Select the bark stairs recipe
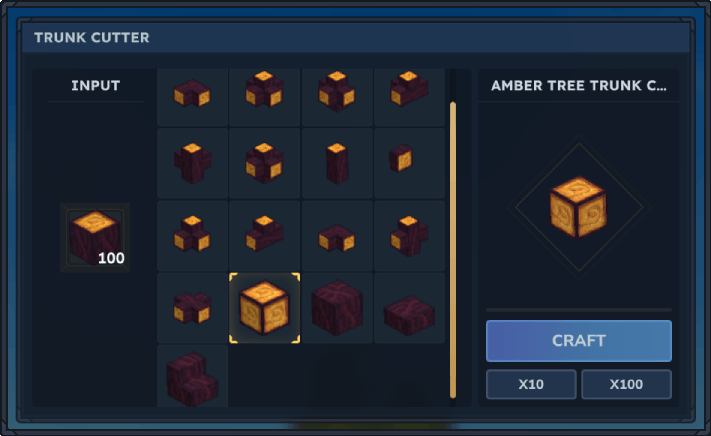The image size is (711, 436). 192,376
